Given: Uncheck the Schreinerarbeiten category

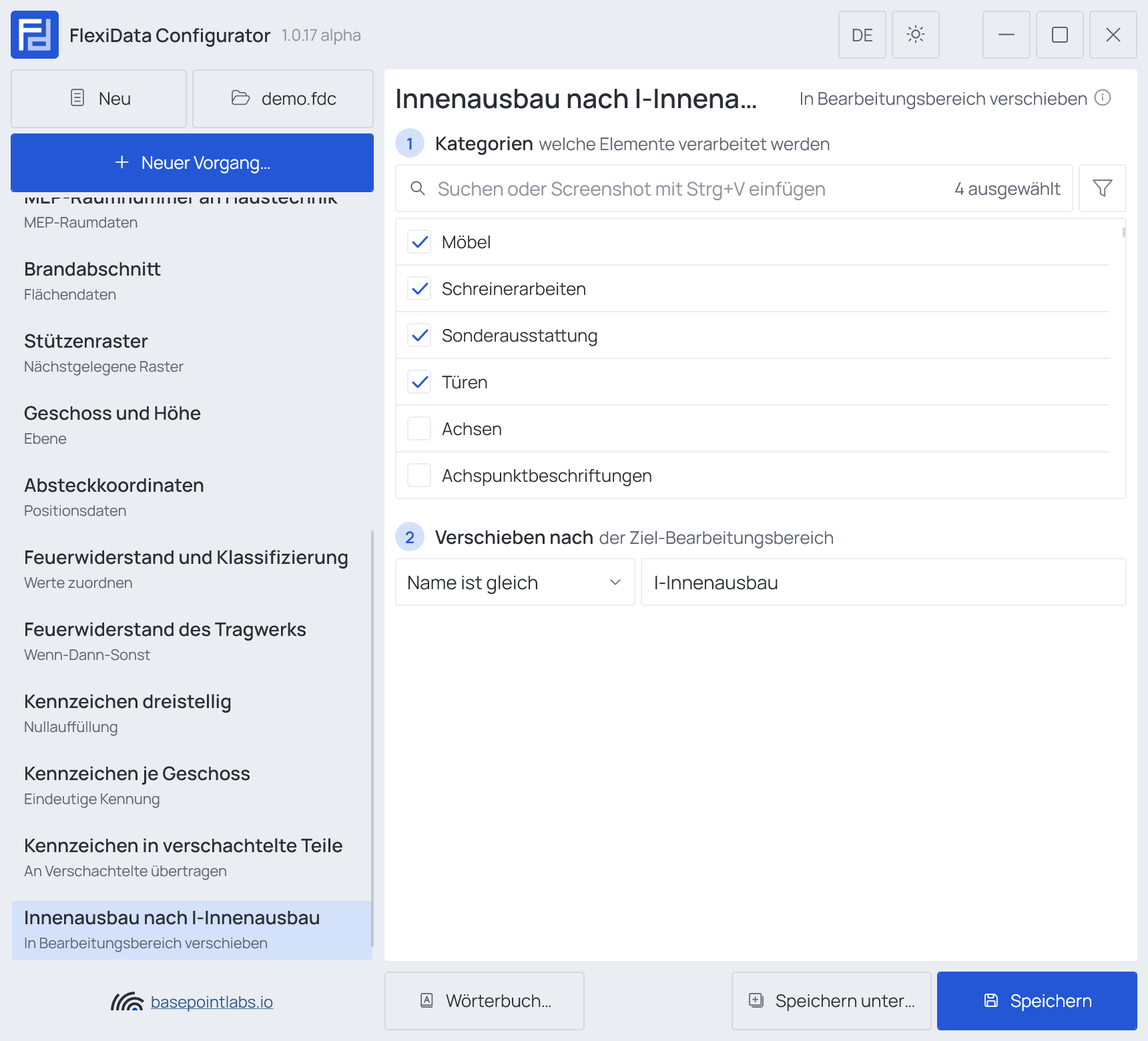Looking at the screenshot, I should pos(419,288).
